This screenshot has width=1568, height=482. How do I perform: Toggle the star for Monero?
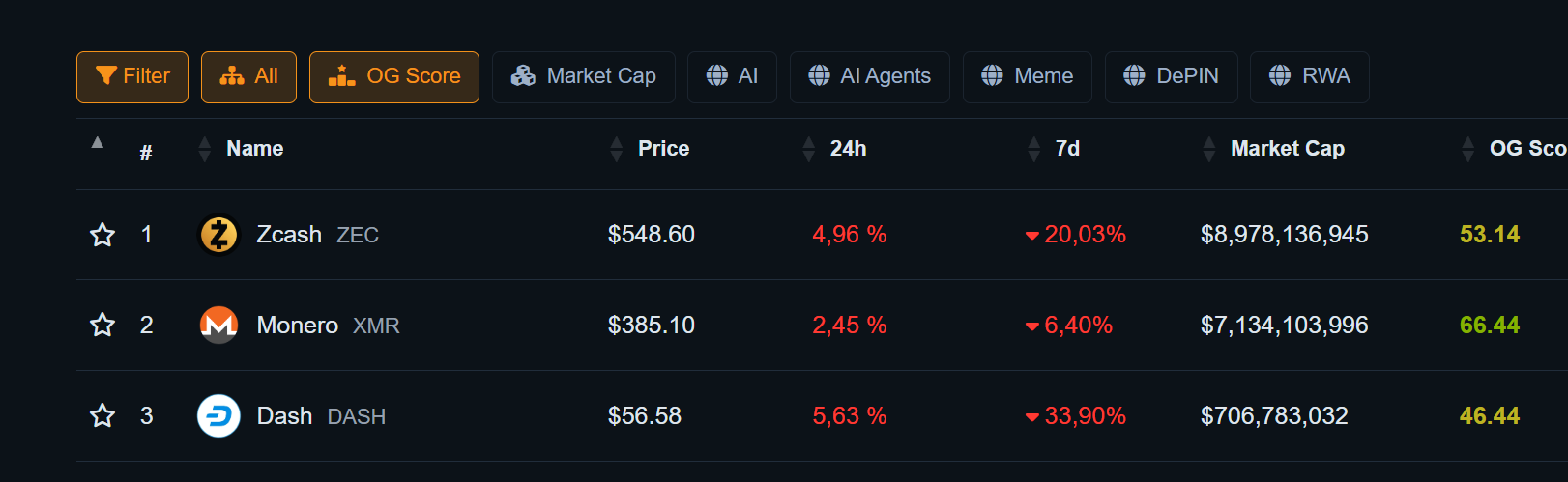102,326
